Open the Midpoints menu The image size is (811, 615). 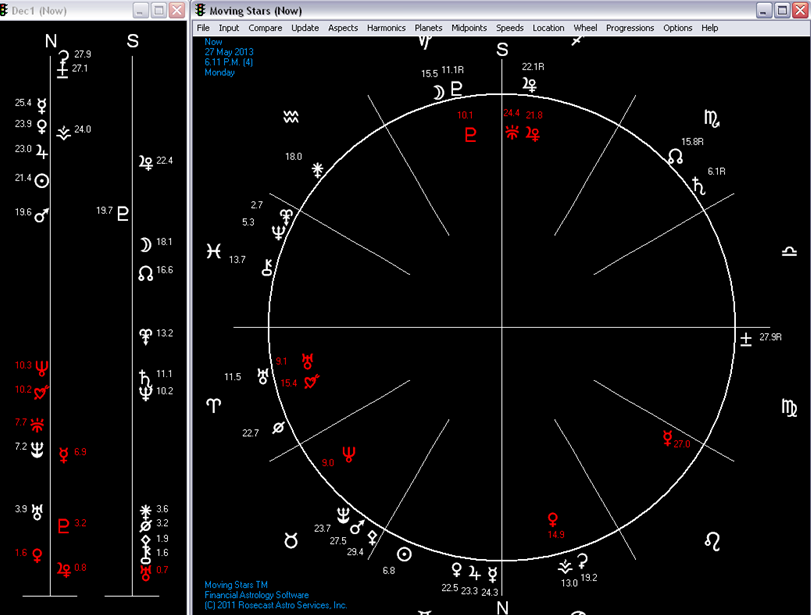pos(469,28)
